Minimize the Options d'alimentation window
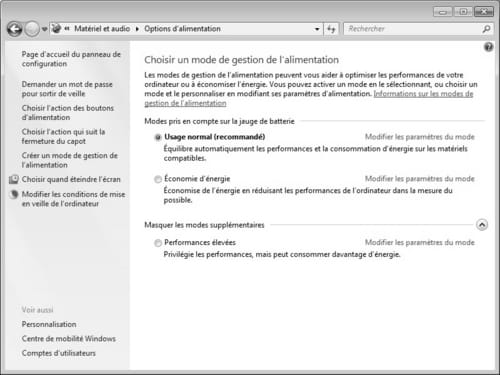 443,12
